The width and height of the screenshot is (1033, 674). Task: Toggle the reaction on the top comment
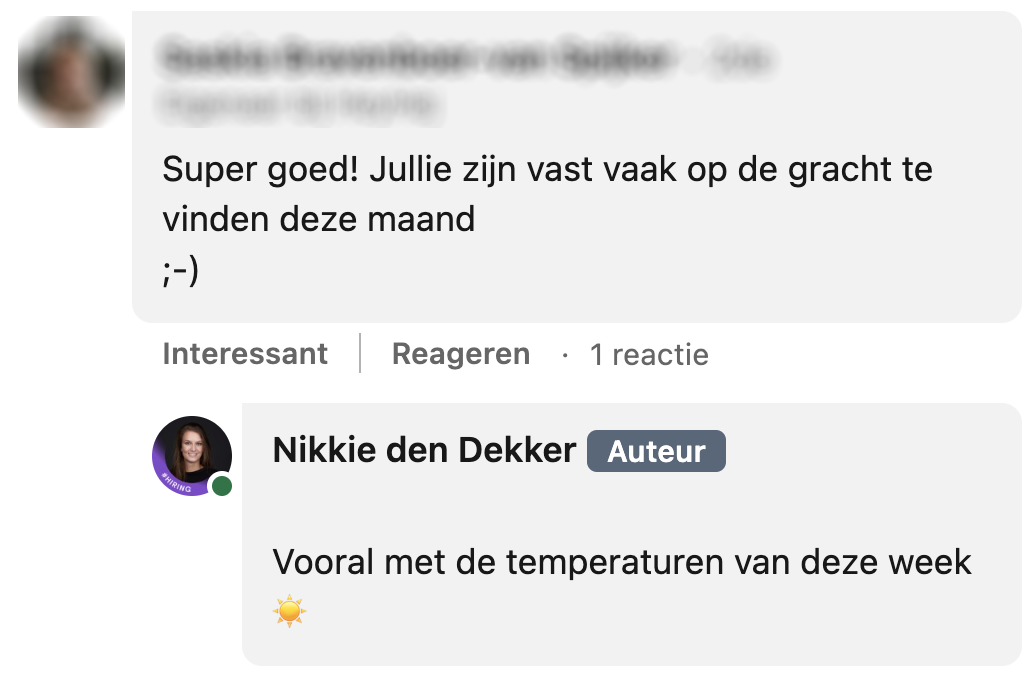pyautogui.click(x=245, y=353)
